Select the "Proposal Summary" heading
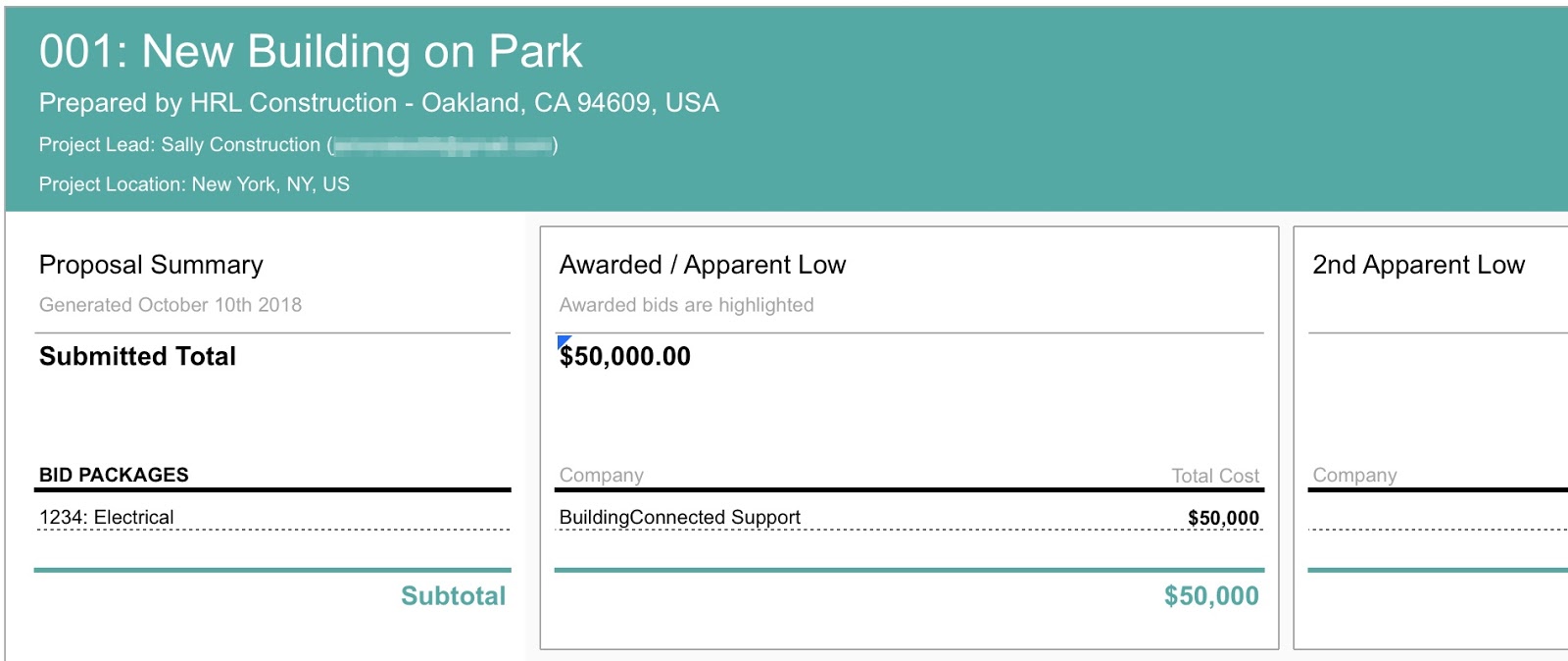 click(151, 265)
